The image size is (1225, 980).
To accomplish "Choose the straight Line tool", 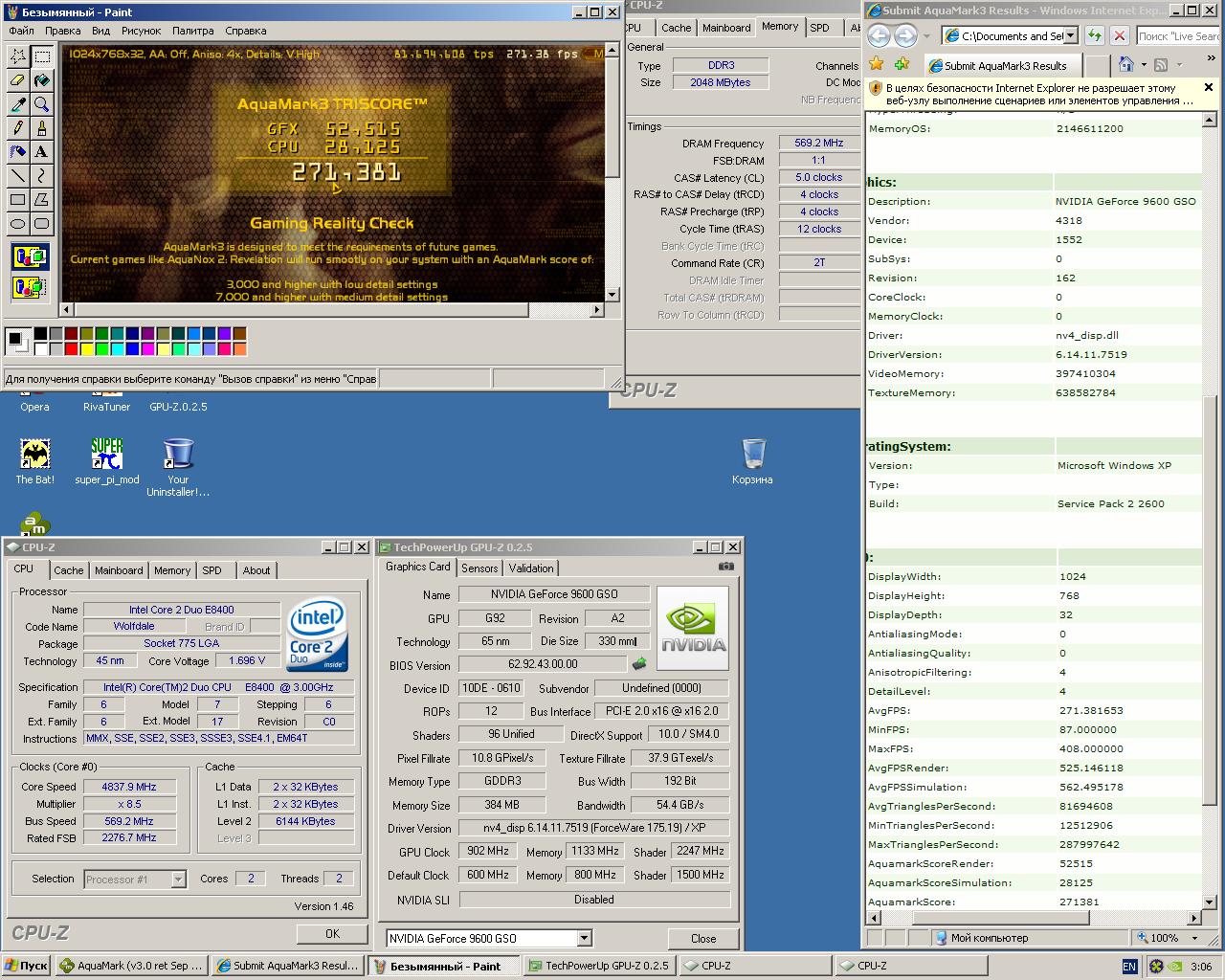I will coord(18,176).
